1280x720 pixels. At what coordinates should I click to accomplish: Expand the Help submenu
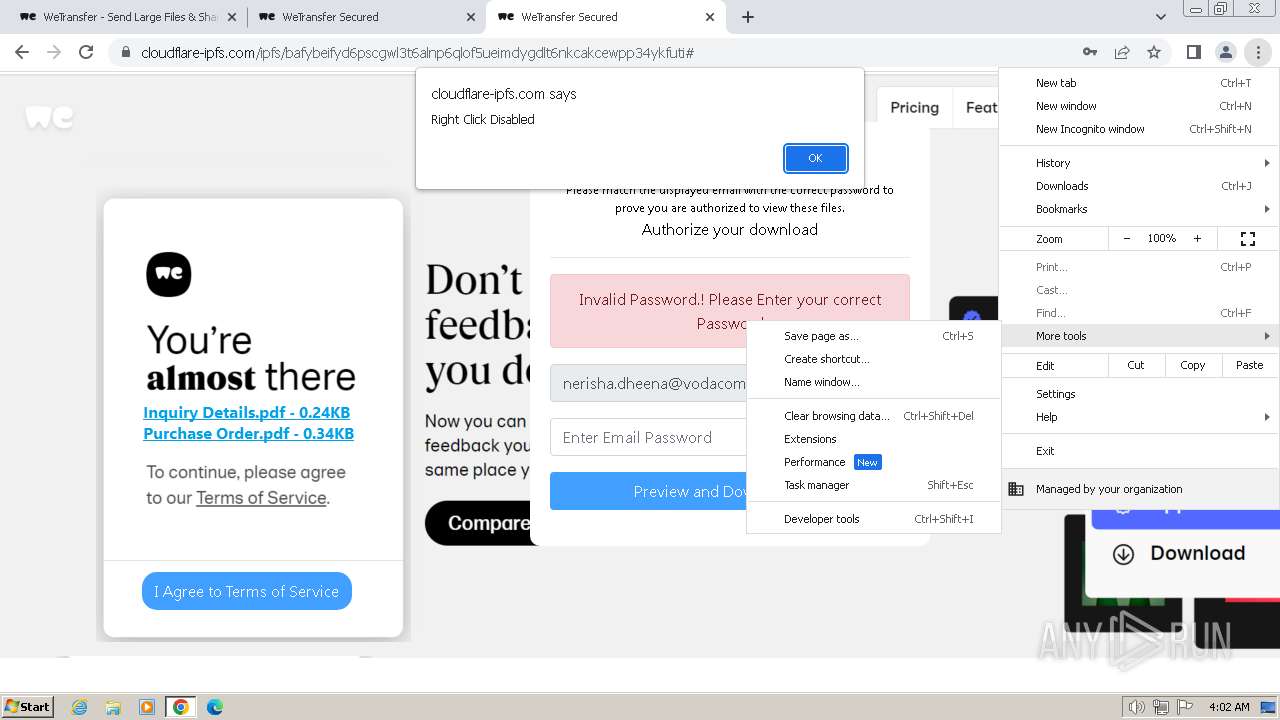click(1140, 417)
